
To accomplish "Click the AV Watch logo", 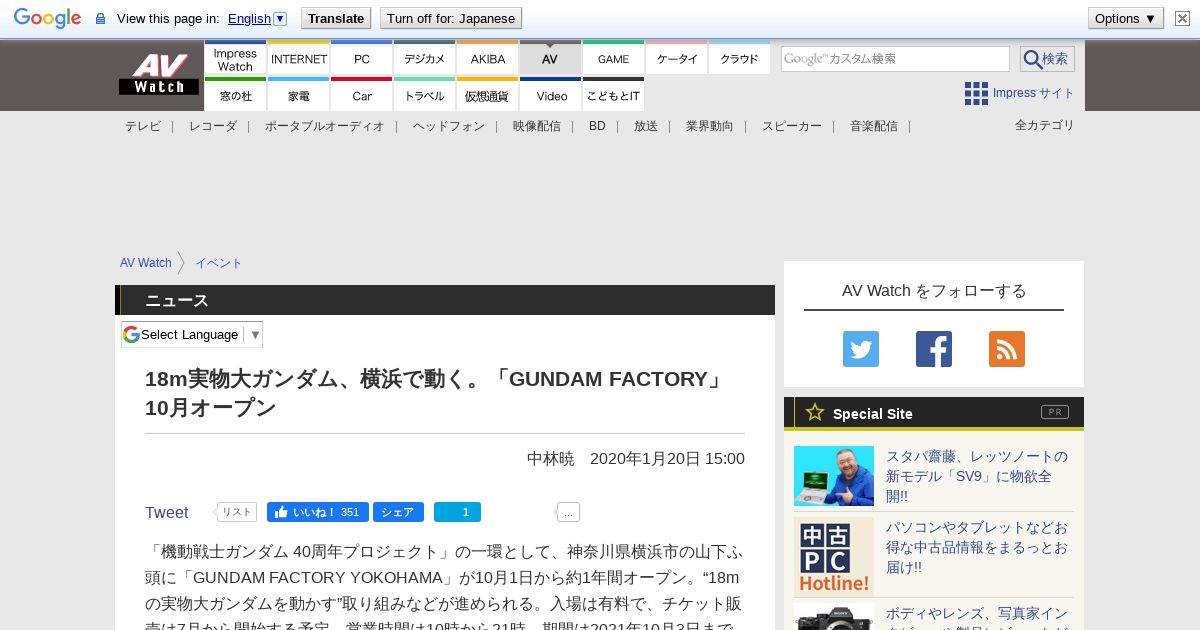I will [x=159, y=74].
